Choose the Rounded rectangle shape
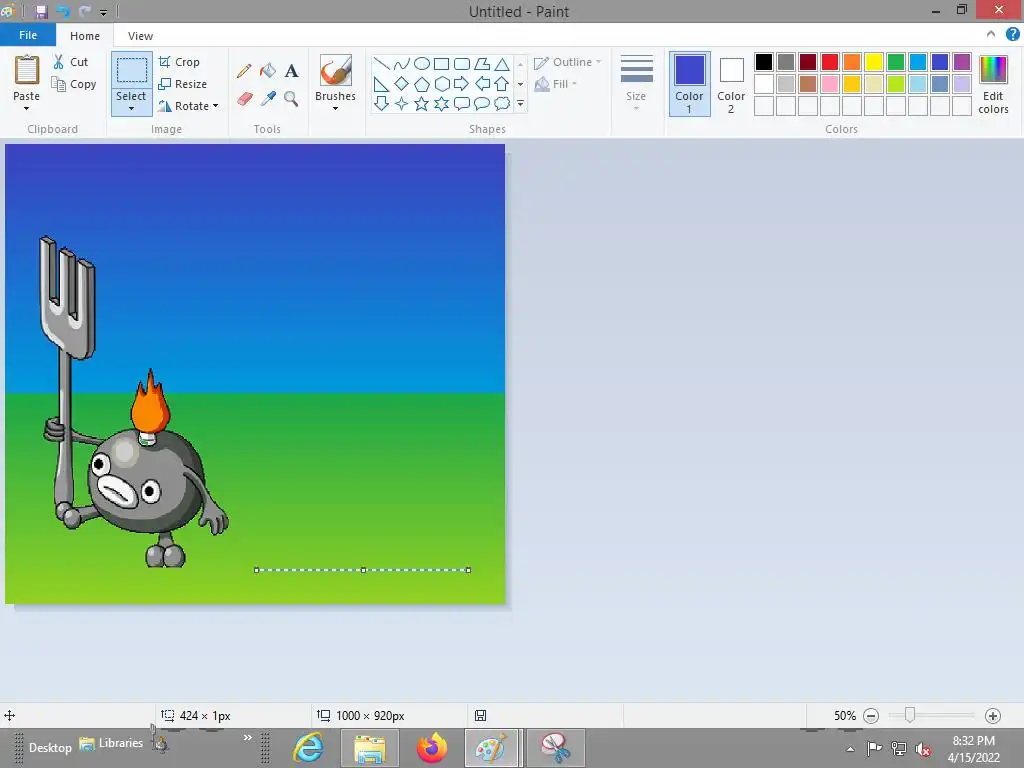 click(x=462, y=64)
